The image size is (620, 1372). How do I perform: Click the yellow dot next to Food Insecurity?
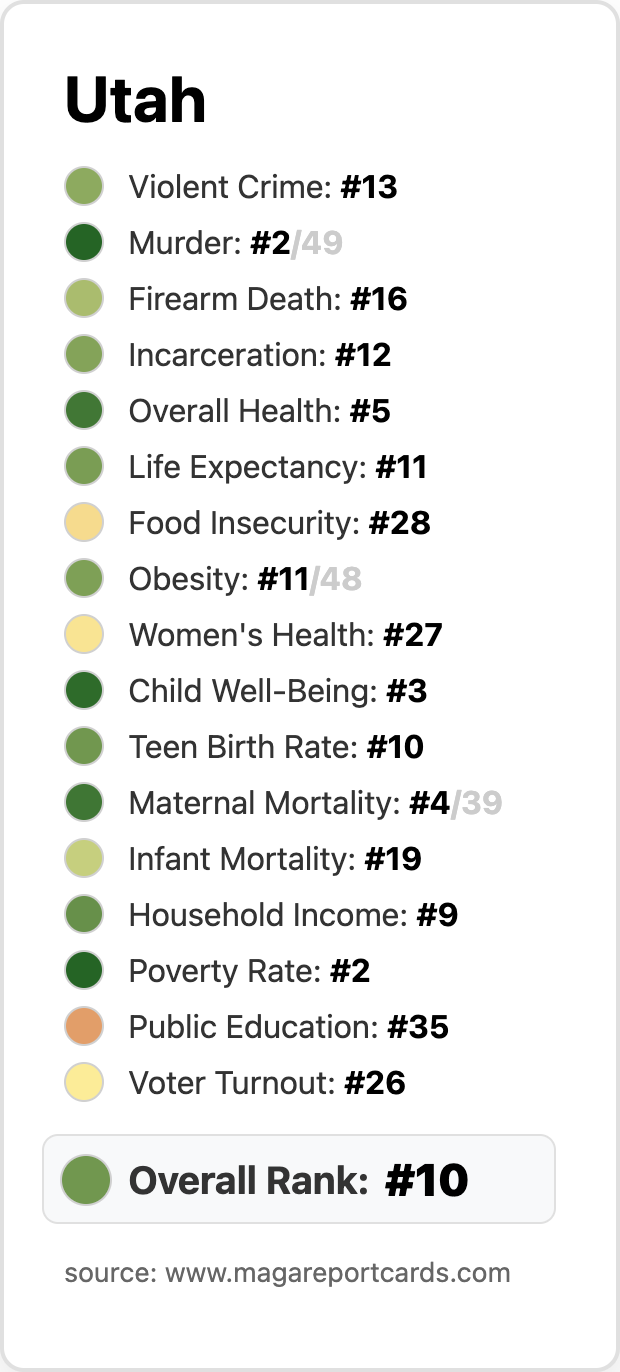(84, 523)
